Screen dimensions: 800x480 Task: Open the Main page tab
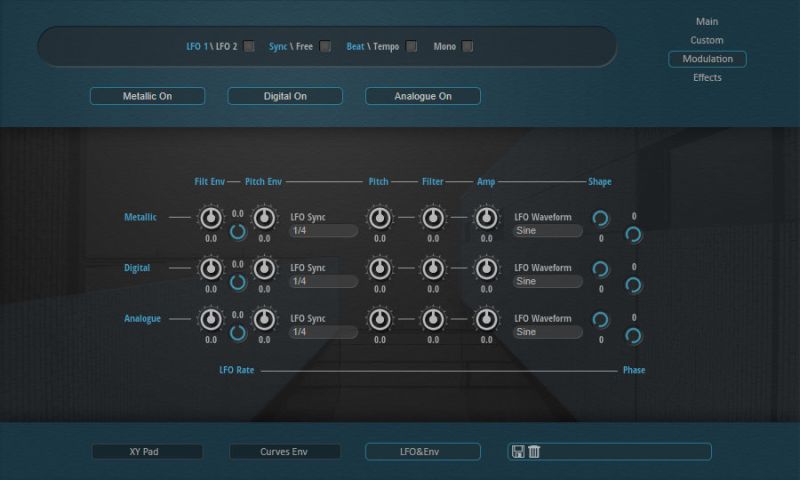tap(707, 21)
